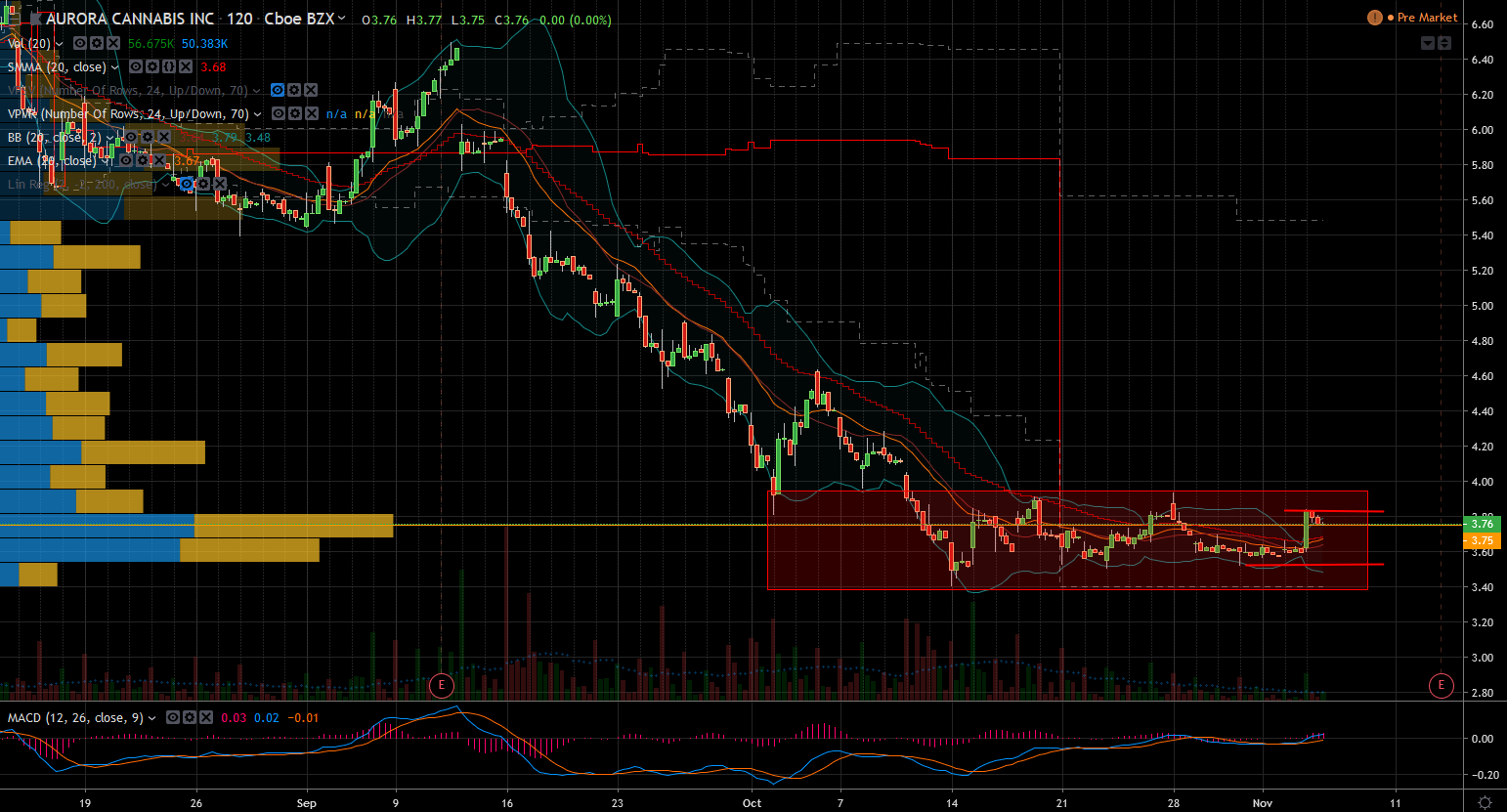The width and height of the screenshot is (1507, 812).
Task: Expand the Lin Reg indicator dropdown arrow
Action: coord(166,185)
